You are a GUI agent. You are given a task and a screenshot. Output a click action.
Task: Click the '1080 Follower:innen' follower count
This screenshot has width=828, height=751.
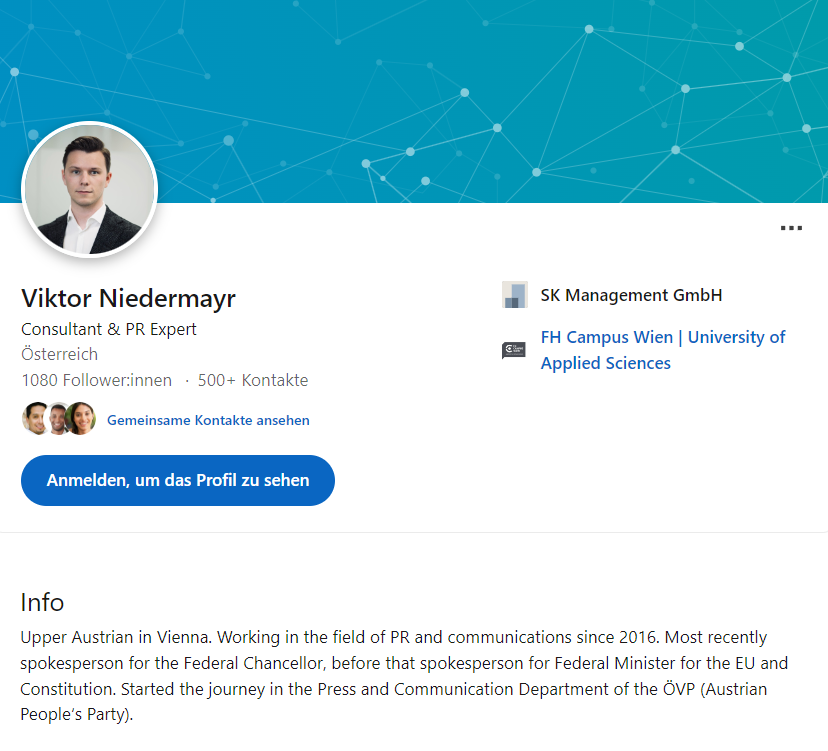tap(97, 380)
